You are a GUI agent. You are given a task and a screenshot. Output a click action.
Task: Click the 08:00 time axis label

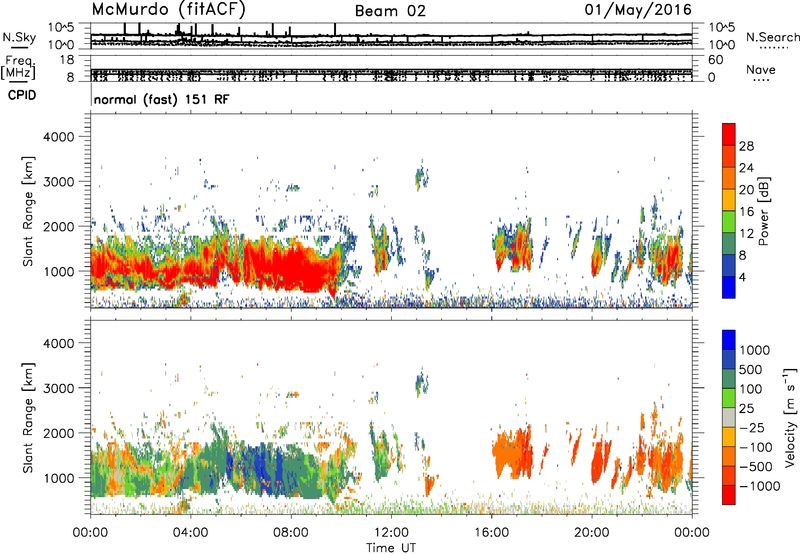pos(291,533)
